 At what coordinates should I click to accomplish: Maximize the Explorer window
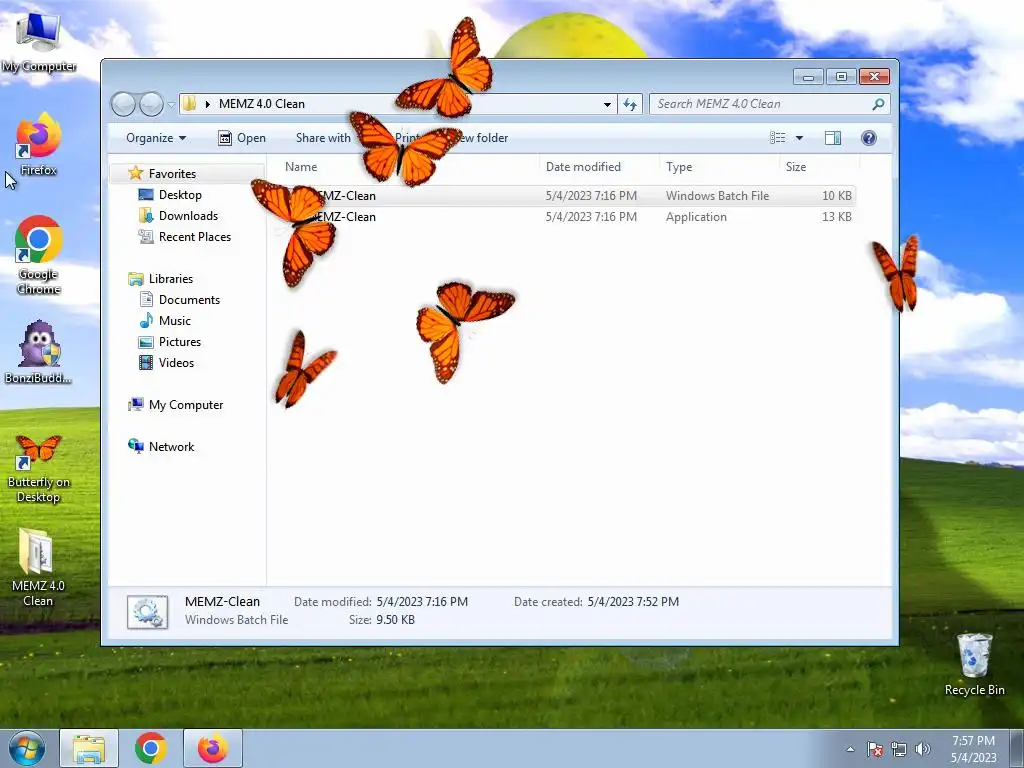pos(841,77)
